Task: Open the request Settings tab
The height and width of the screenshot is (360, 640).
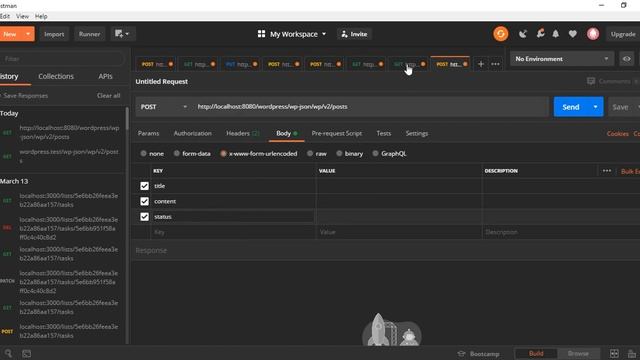Action: [x=417, y=133]
